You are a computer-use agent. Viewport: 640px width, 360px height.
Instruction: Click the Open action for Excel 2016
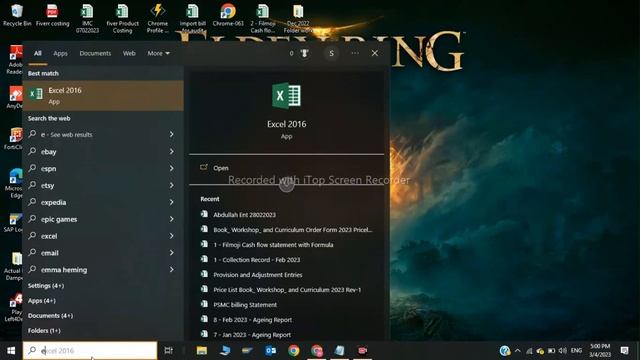(220, 168)
